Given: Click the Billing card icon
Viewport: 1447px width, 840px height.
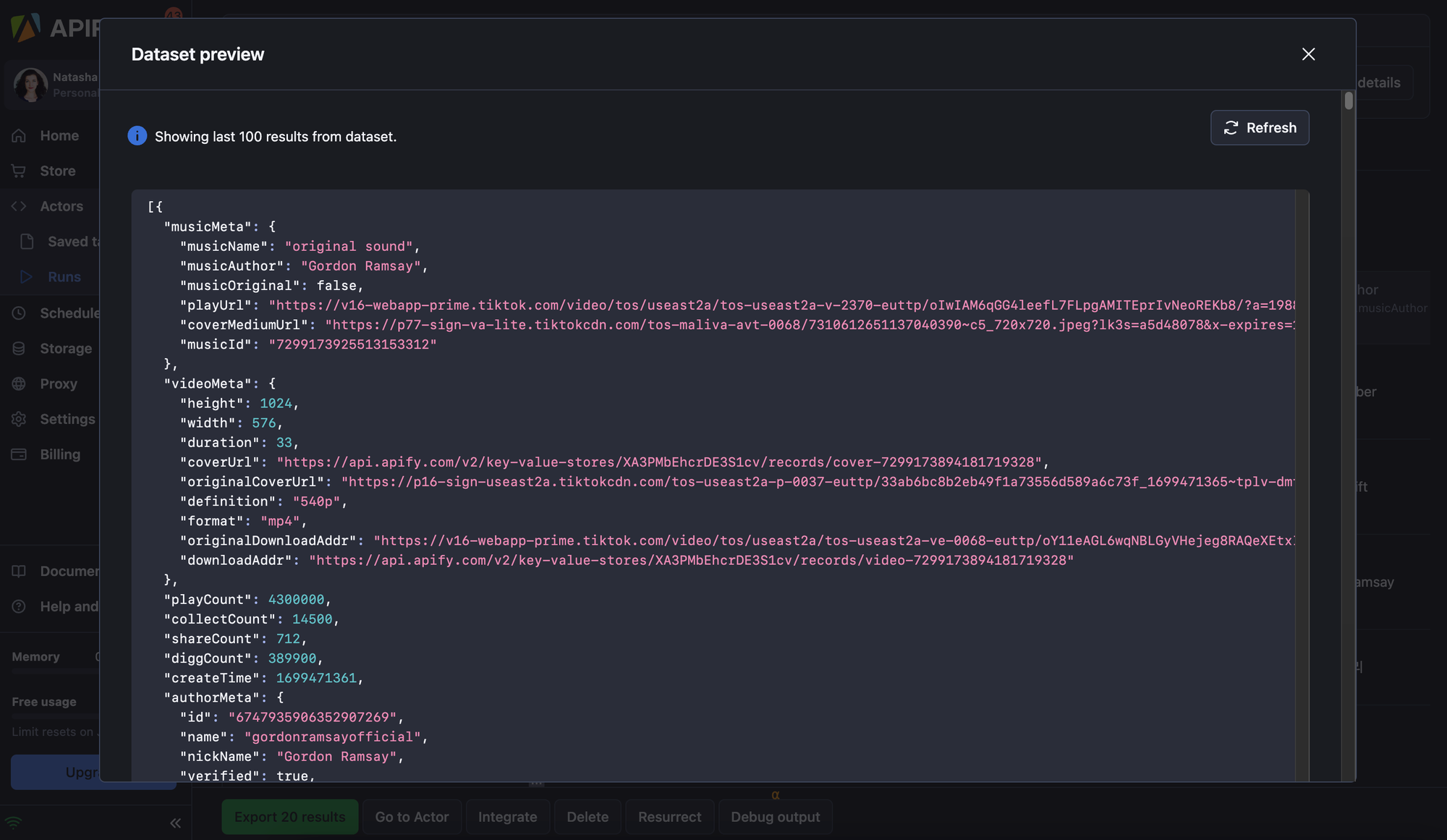Looking at the screenshot, I should (19, 455).
